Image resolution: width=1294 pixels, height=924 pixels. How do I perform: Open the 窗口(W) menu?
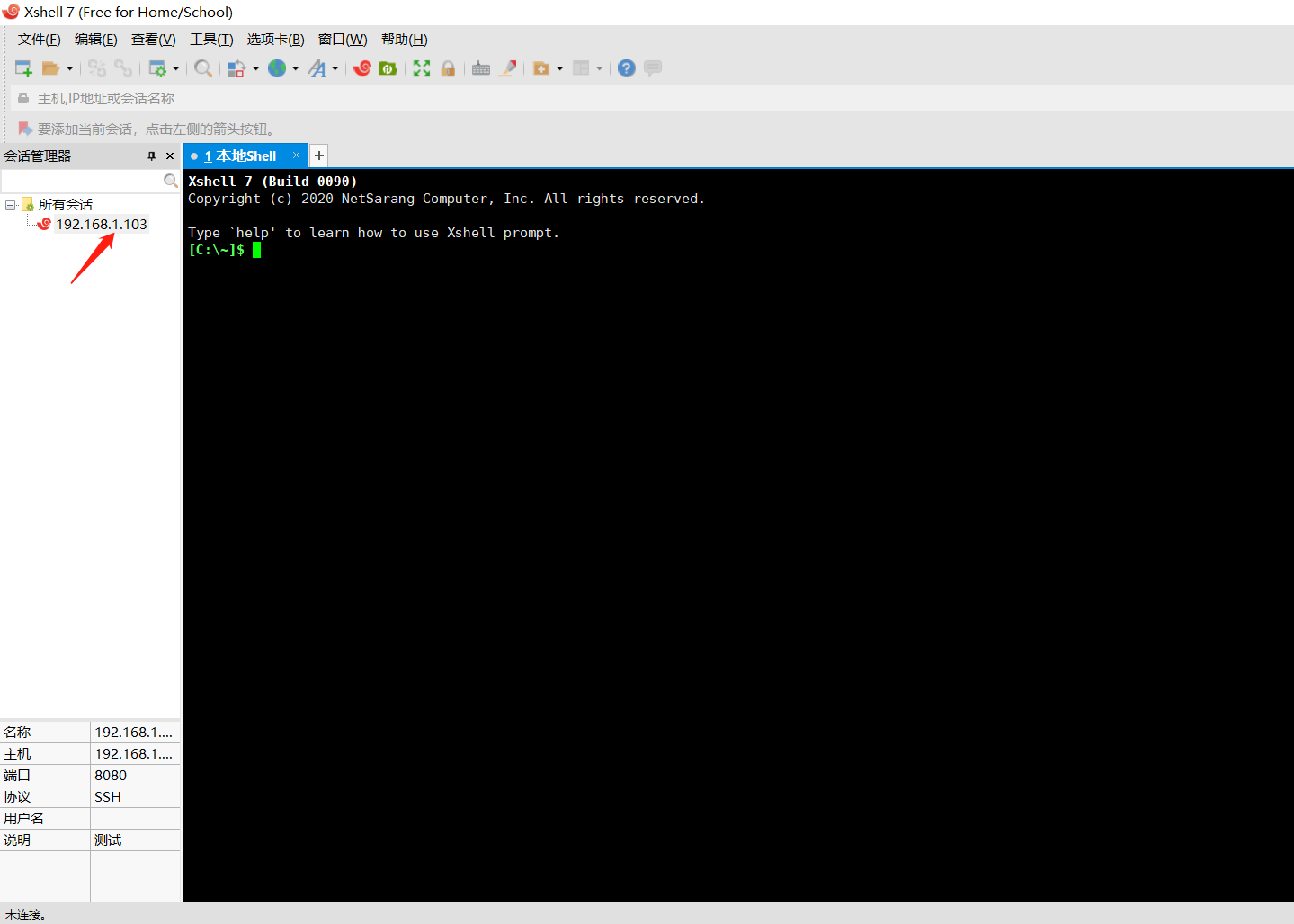tap(343, 40)
